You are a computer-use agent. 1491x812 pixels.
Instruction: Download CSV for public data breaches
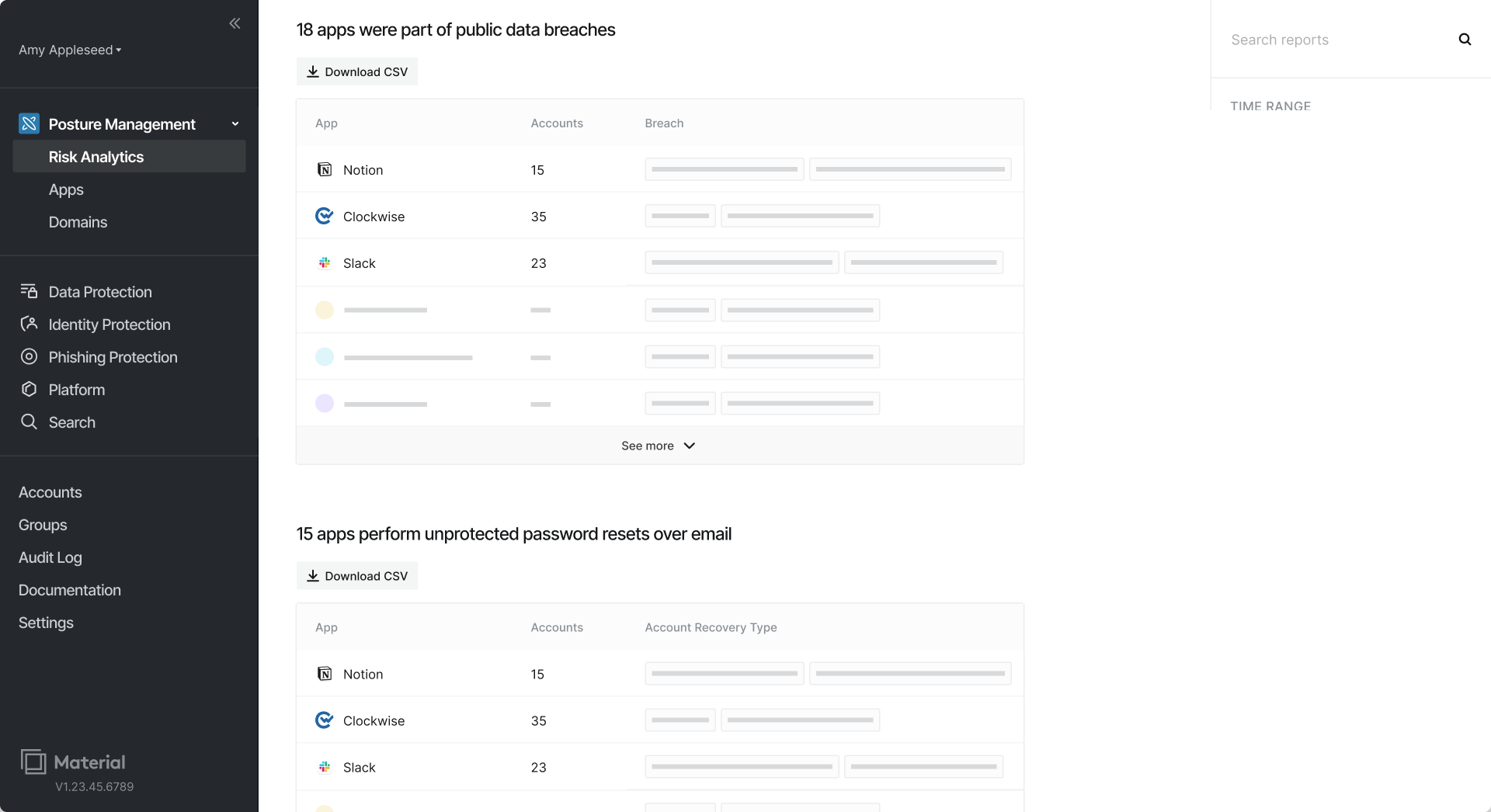(x=357, y=71)
